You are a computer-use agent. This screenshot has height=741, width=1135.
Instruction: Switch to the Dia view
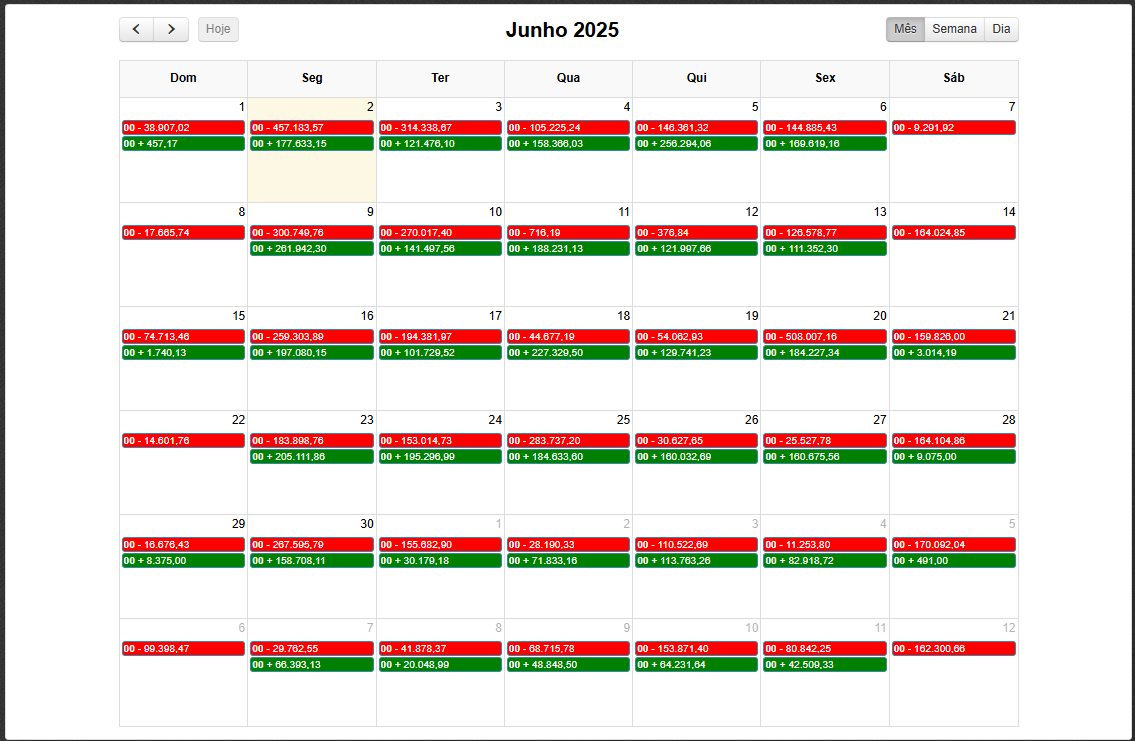[x=1001, y=30]
